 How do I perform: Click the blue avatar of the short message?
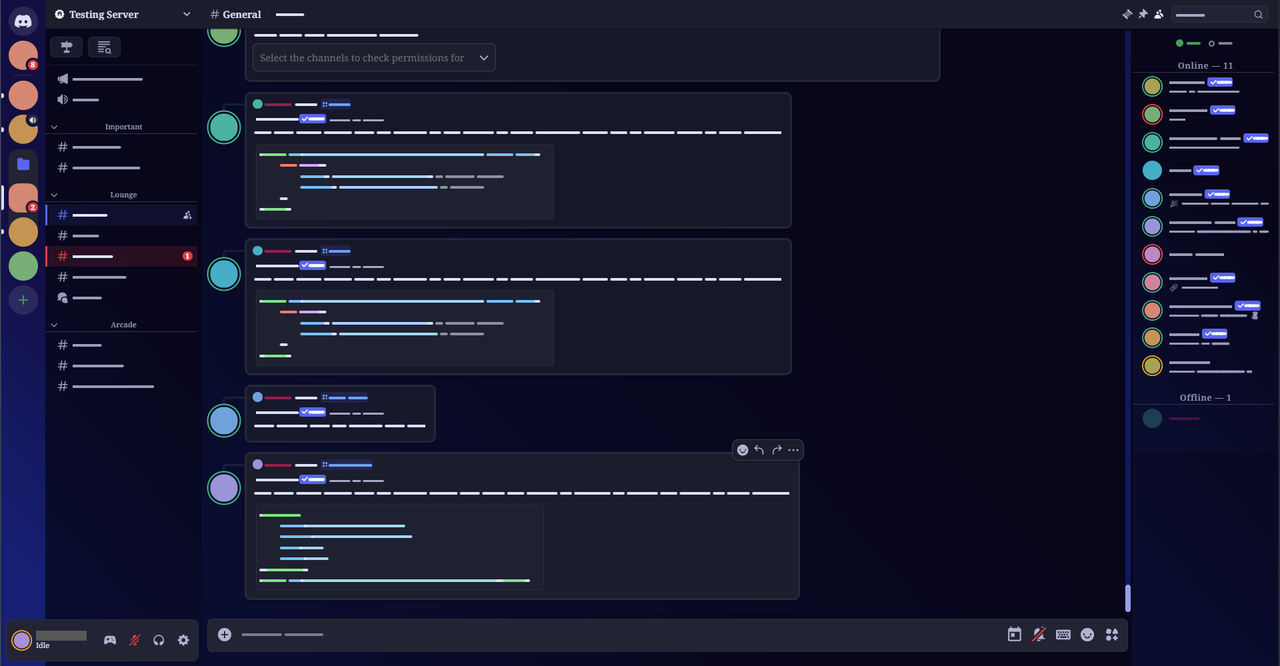click(x=224, y=420)
